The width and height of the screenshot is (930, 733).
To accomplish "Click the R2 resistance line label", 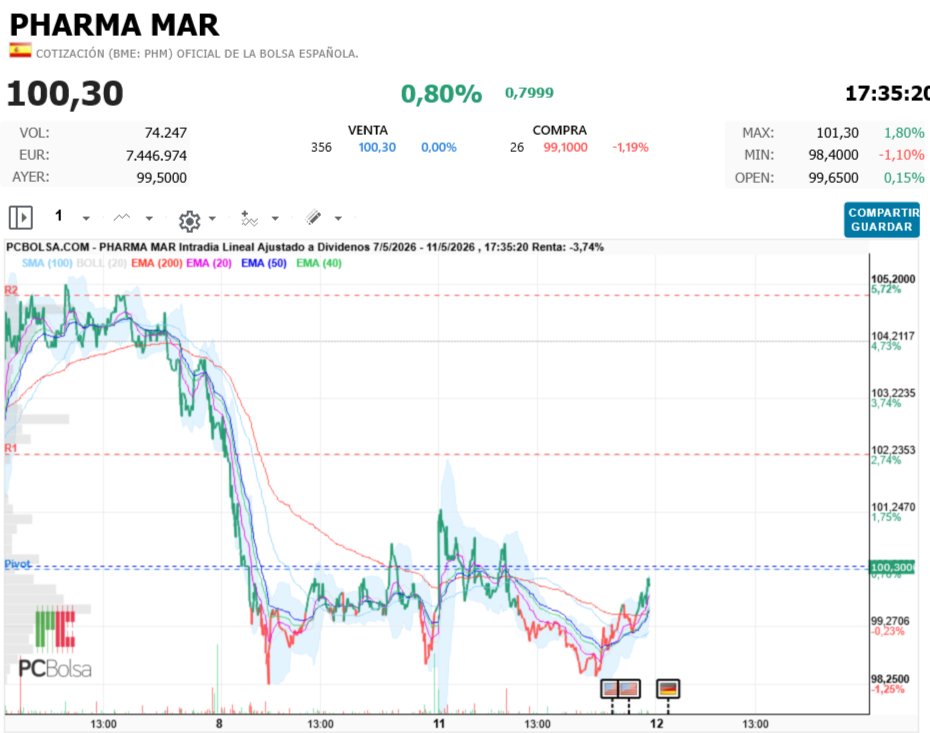I will coord(11,290).
